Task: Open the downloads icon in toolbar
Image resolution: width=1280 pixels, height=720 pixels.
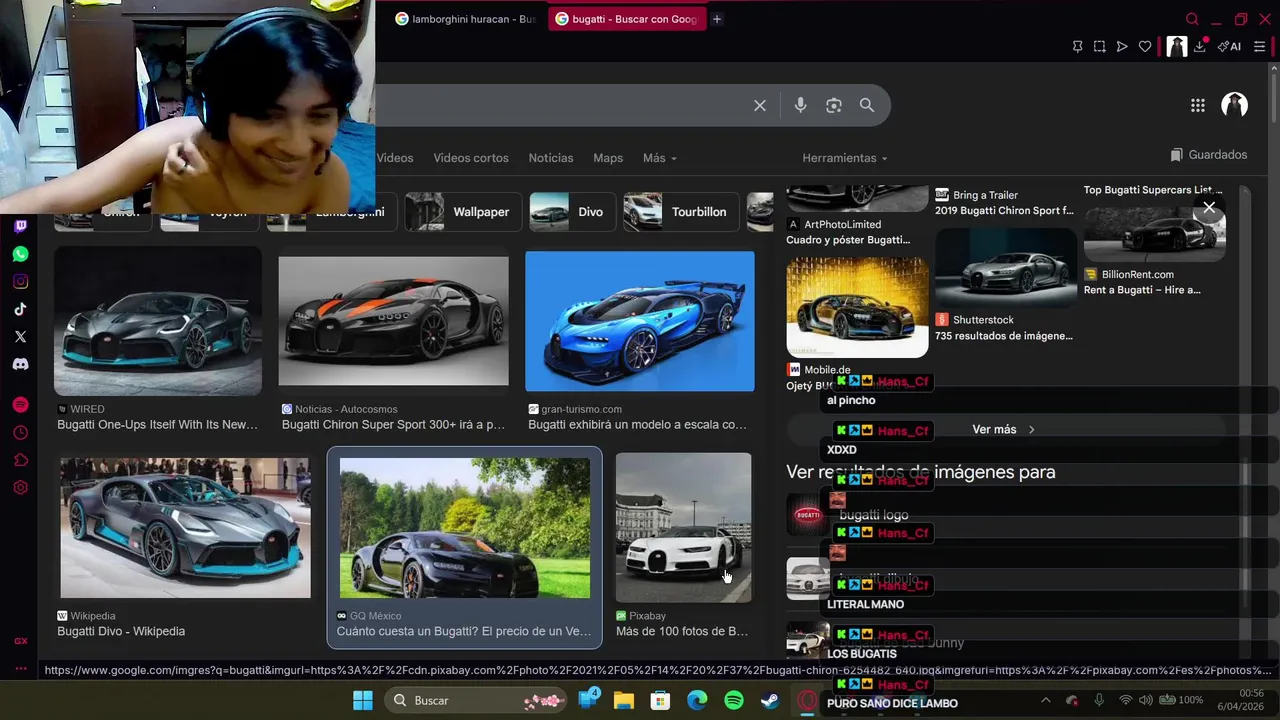Action: pos(1200,46)
